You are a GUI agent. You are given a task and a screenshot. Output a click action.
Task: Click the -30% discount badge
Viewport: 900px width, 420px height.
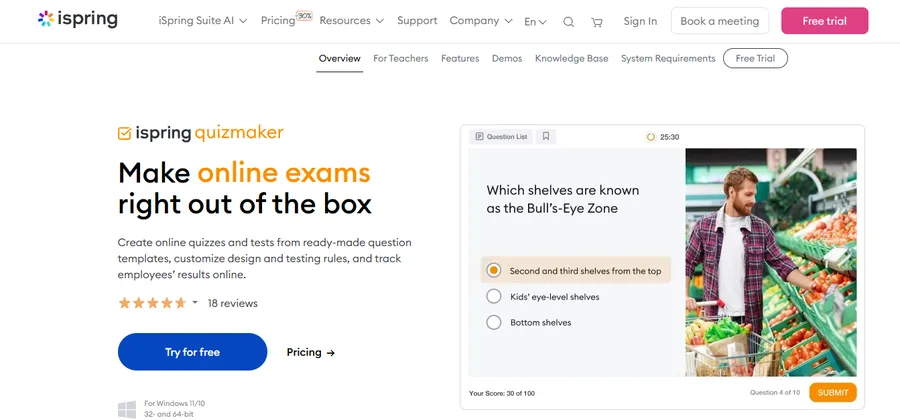pyautogui.click(x=304, y=15)
